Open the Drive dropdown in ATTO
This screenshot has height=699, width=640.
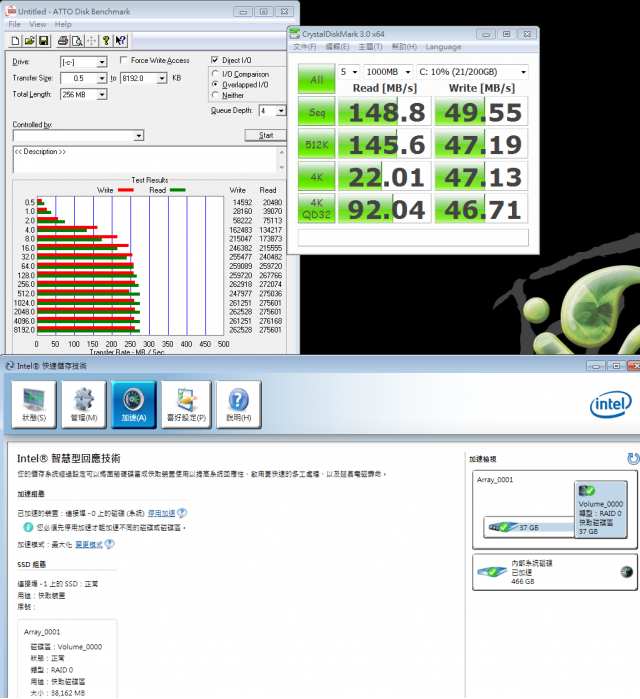point(102,62)
